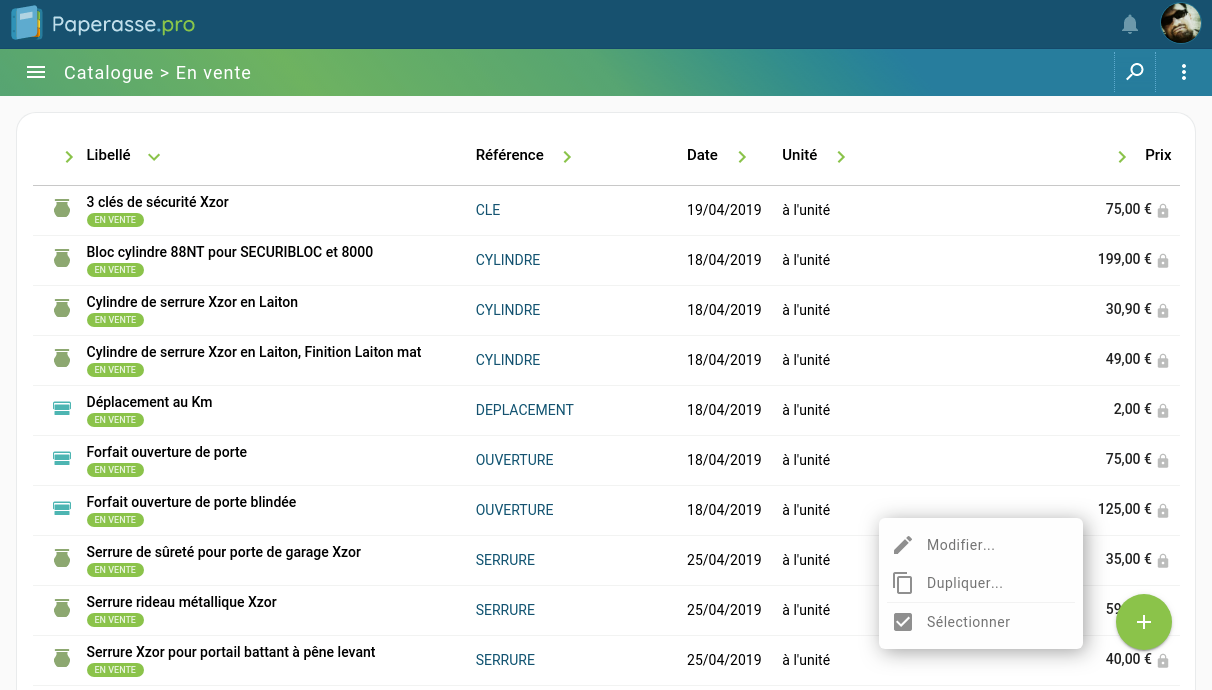Image resolution: width=1212 pixels, height=690 pixels.
Task: Open the DEPLACEMENT reference link
Action: [524, 410]
